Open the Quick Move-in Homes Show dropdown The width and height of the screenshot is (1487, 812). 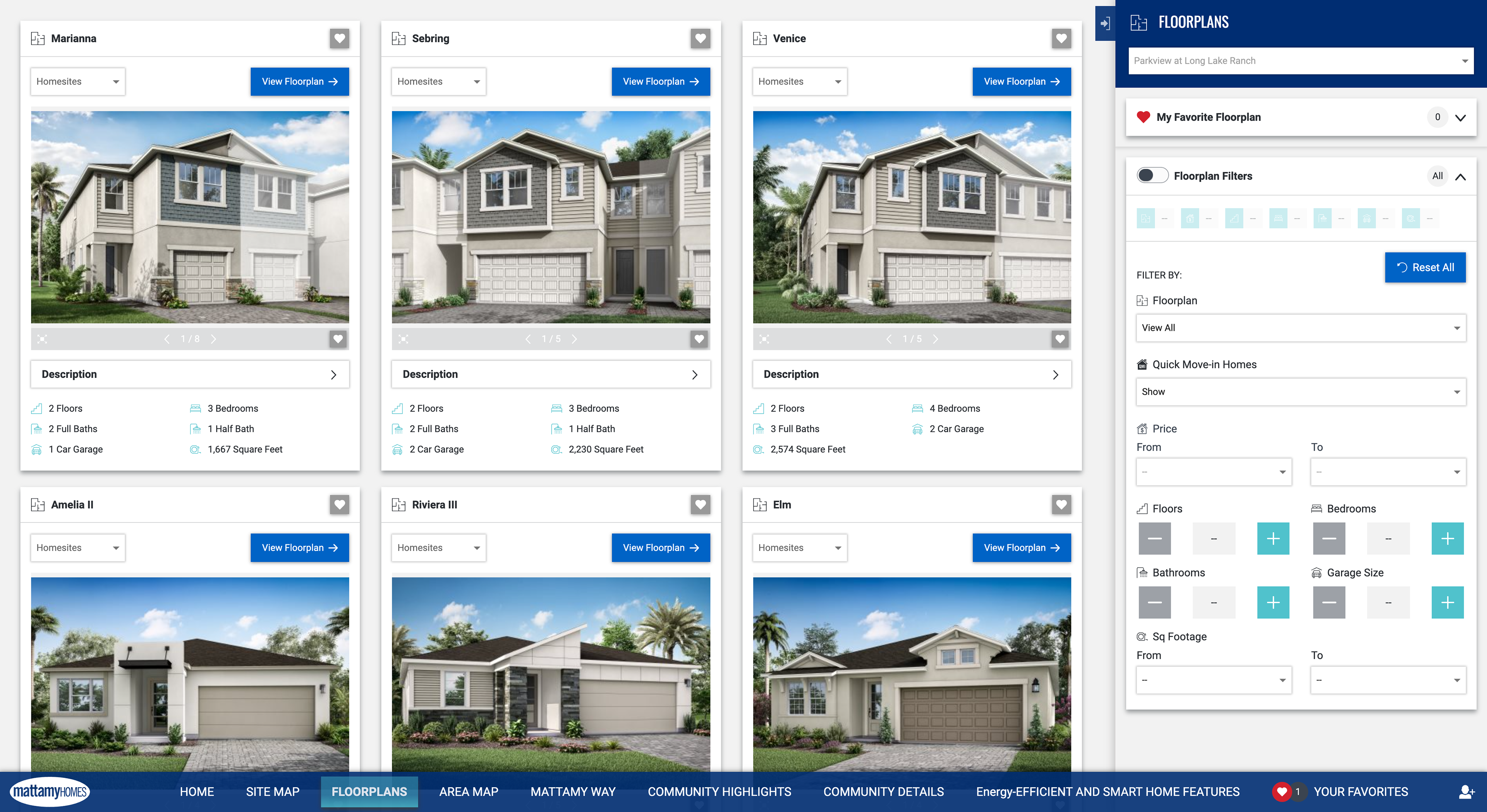tap(1301, 392)
